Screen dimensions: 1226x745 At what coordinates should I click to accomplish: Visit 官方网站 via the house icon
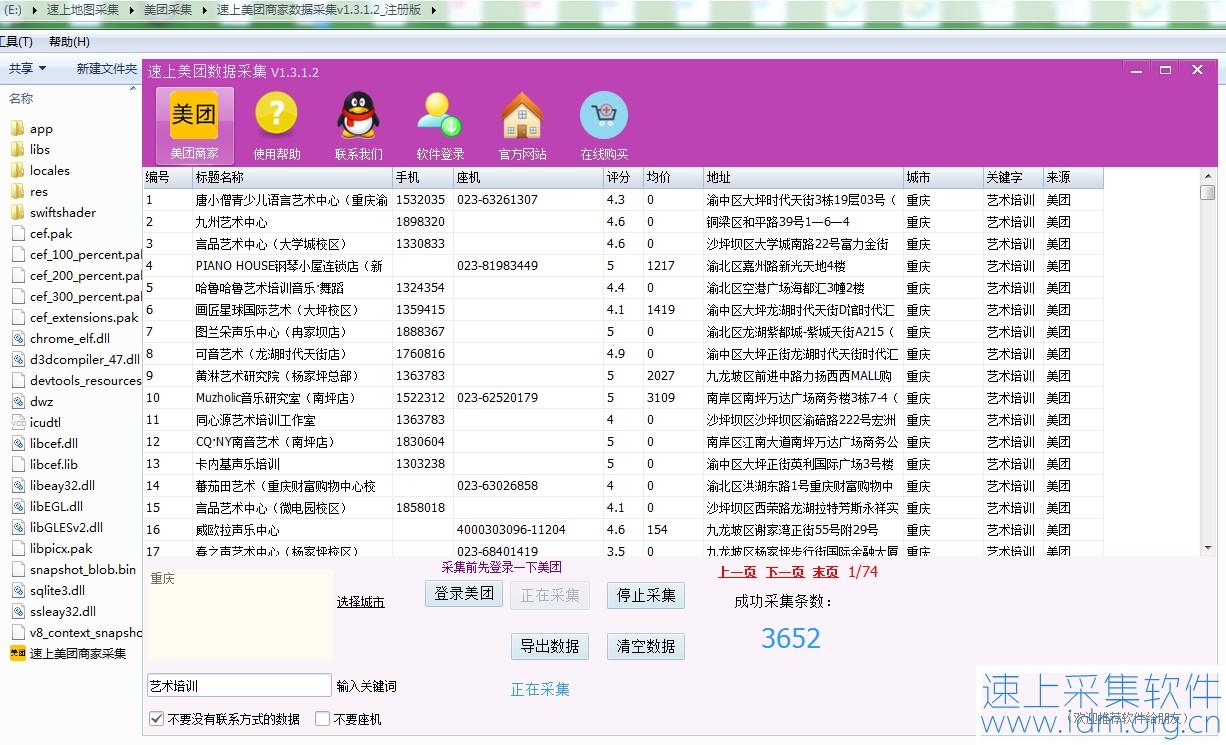[x=522, y=125]
